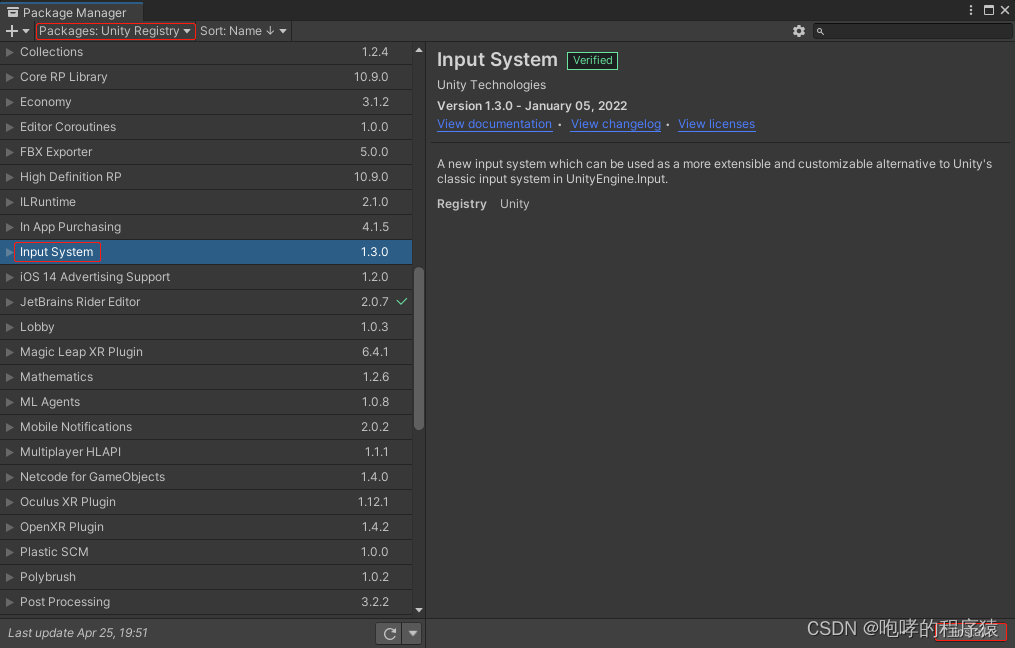1015x648 pixels.
Task: Click the list scroll up arrow
Action: point(419,50)
